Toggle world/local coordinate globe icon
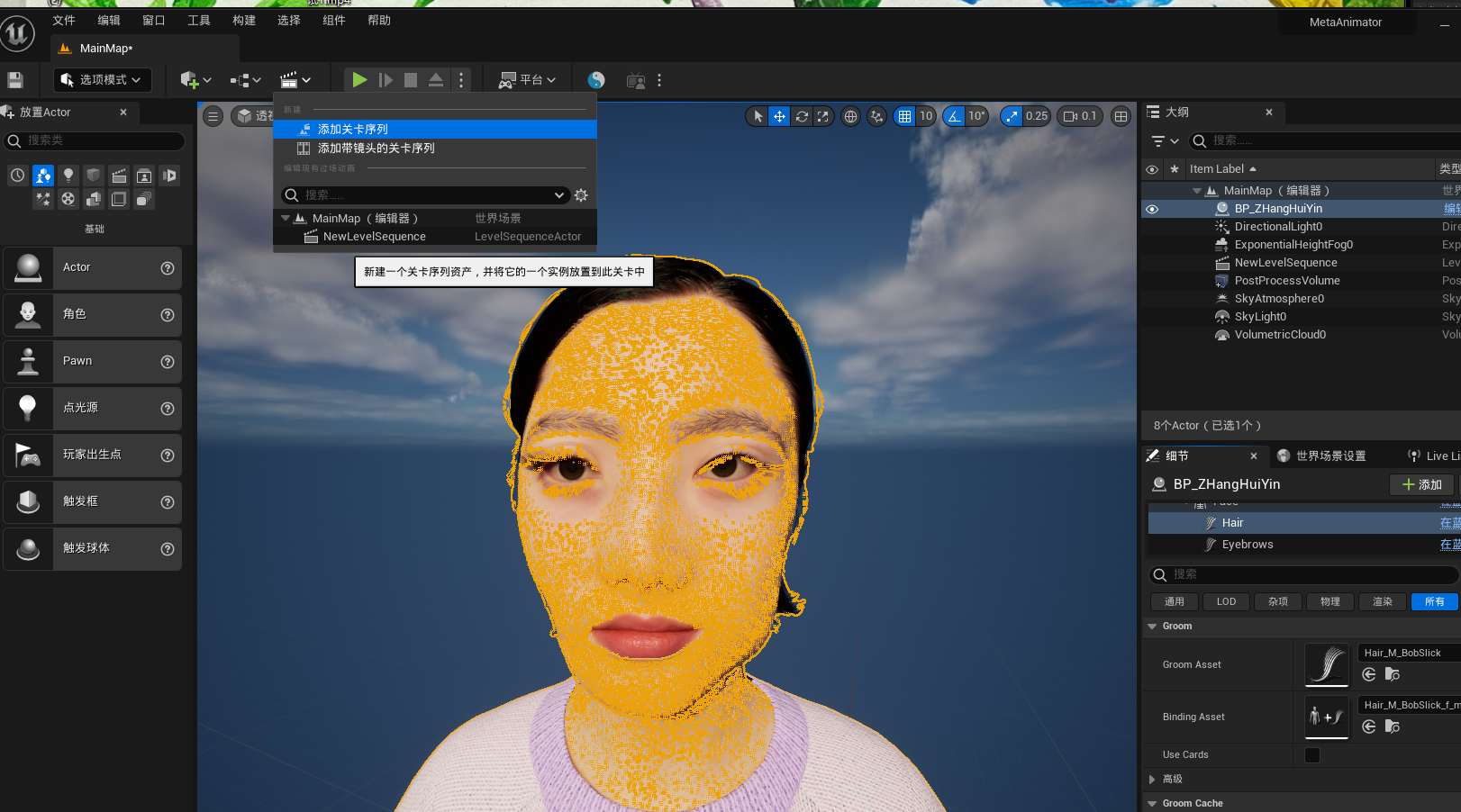1461x812 pixels. tap(850, 116)
